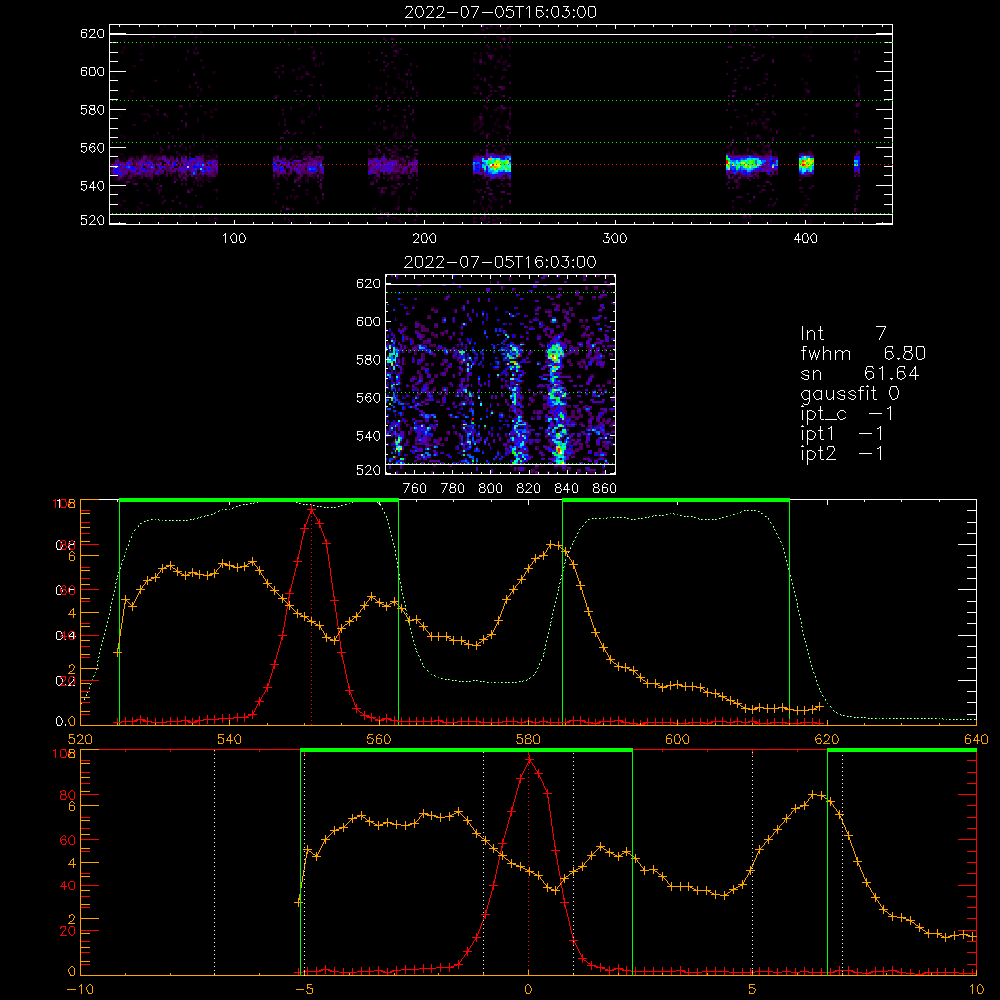Image resolution: width=1000 pixels, height=1000 pixels.
Task: Select the 'fwhm 6.80' readout line
Action: (863, 353)
